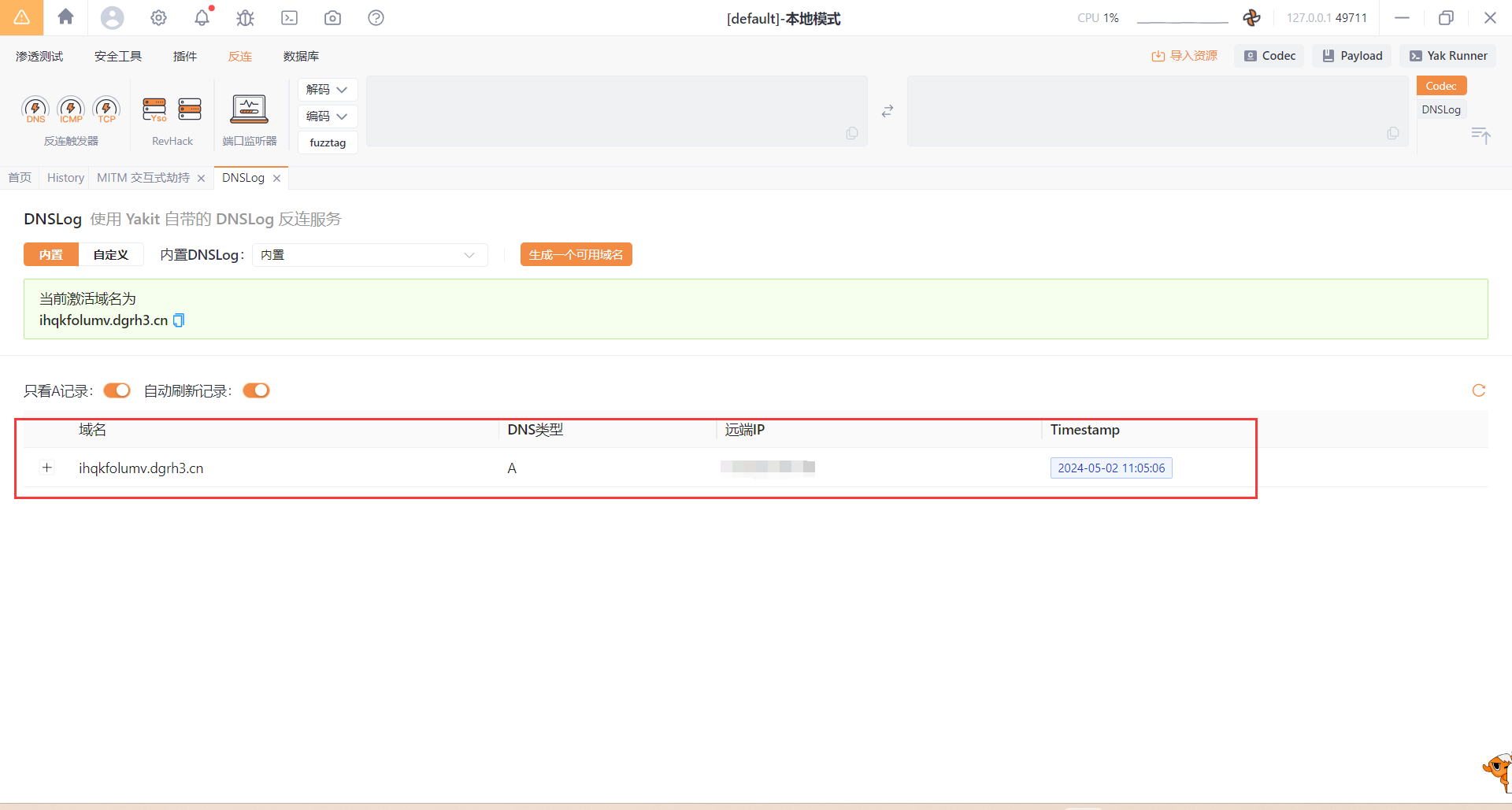Open the 渗透测试 menu
Viewport: 1512px width, 810px height.
tap(39, 57)
